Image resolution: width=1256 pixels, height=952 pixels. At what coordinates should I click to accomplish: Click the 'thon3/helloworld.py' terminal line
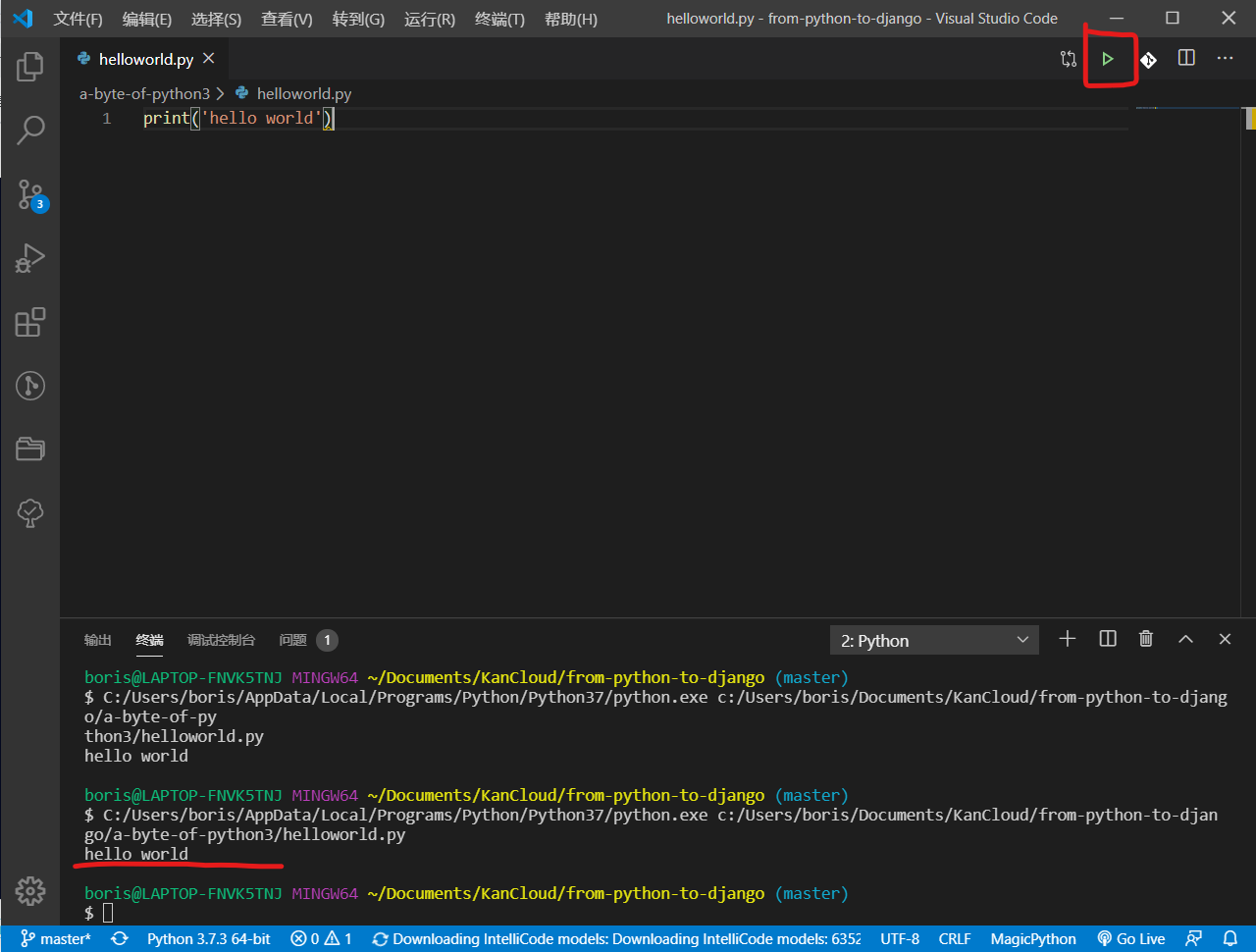pos(174,736)
